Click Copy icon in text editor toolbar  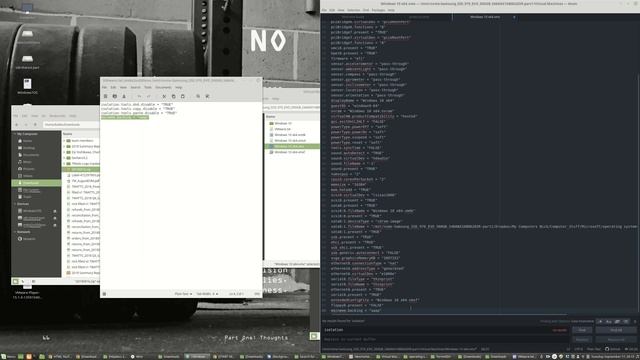tap(173, 96)
